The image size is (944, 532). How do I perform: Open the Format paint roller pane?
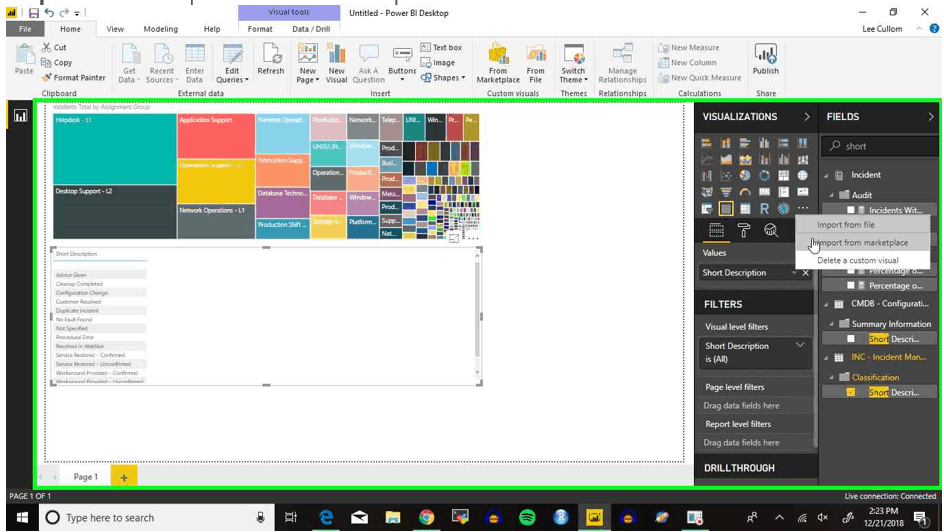744,230
